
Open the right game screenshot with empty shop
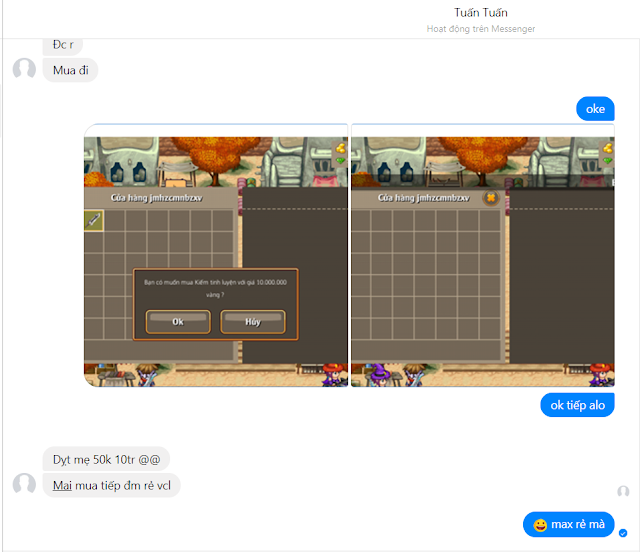483,255
